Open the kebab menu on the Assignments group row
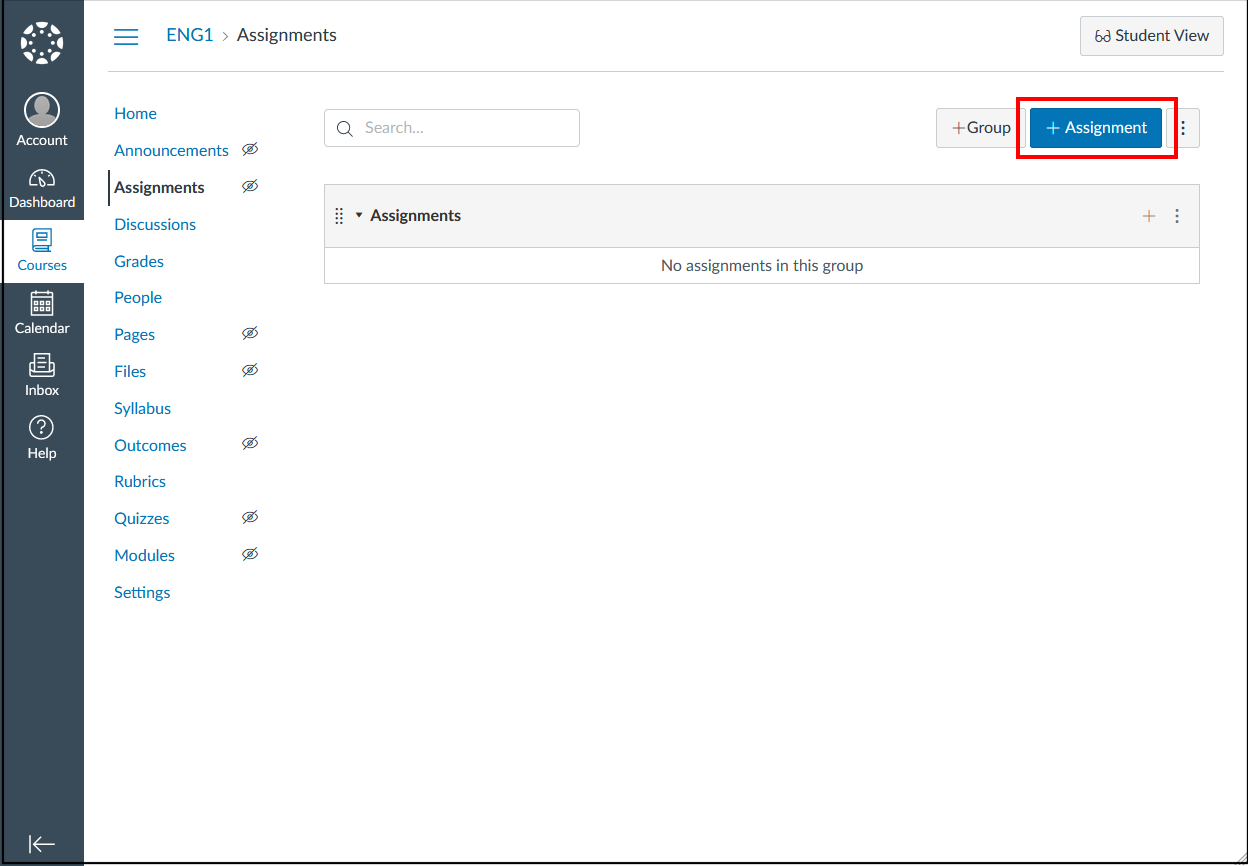1248x866 pixels. coord(1177,215)
